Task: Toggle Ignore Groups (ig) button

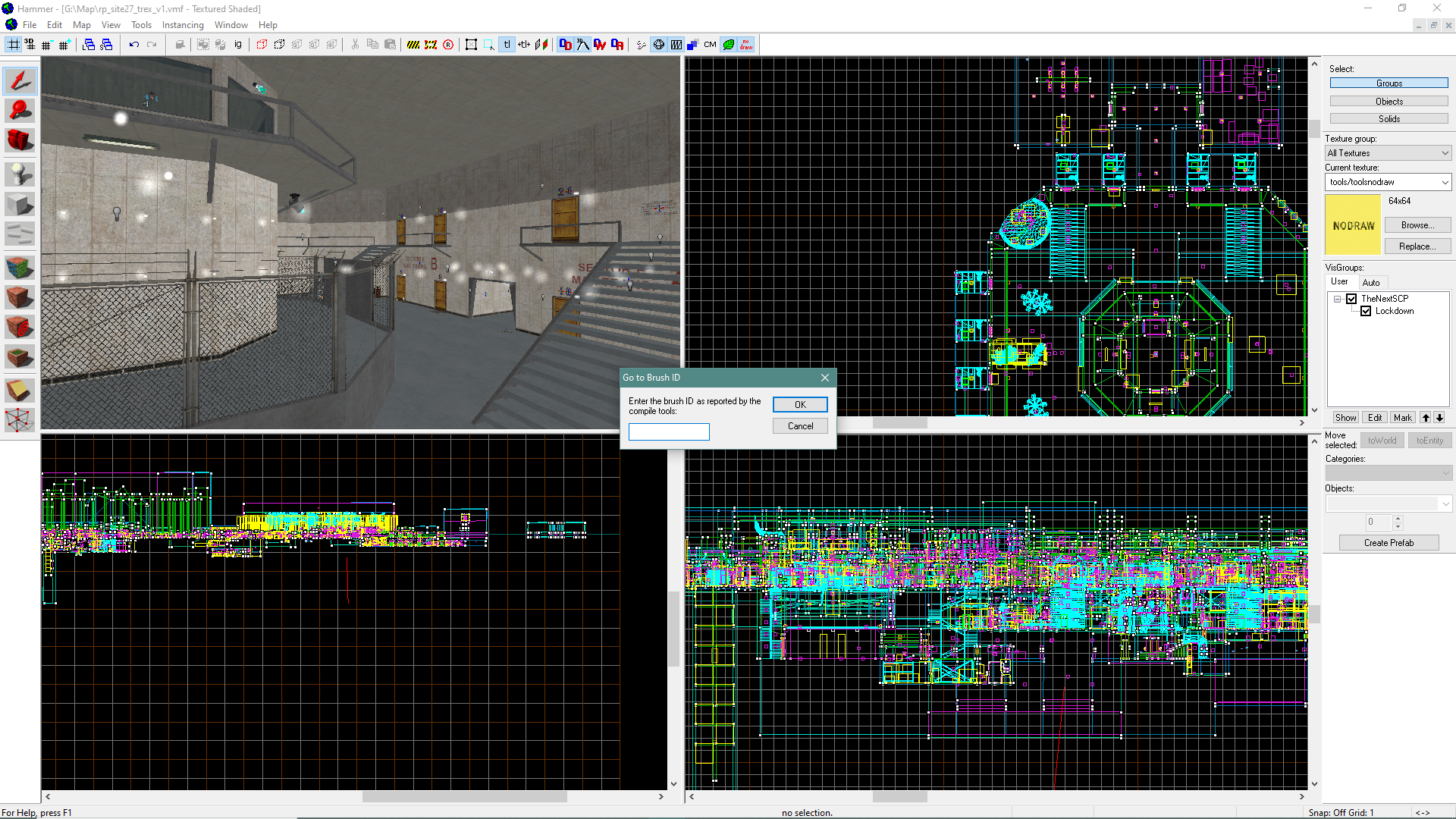Action: [x=238, y=45]
